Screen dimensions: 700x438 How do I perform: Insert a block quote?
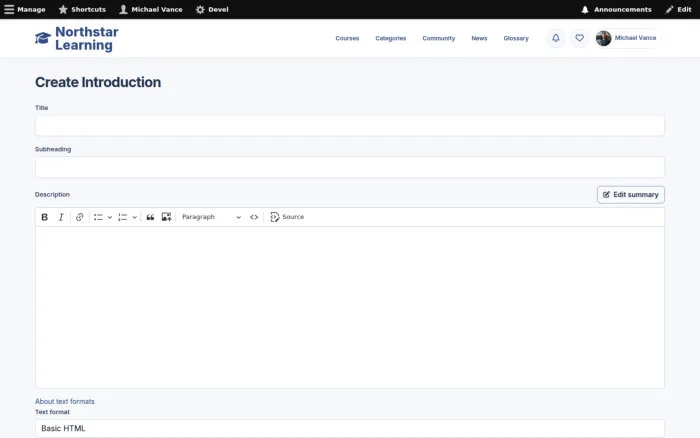[x=150, y=217]
